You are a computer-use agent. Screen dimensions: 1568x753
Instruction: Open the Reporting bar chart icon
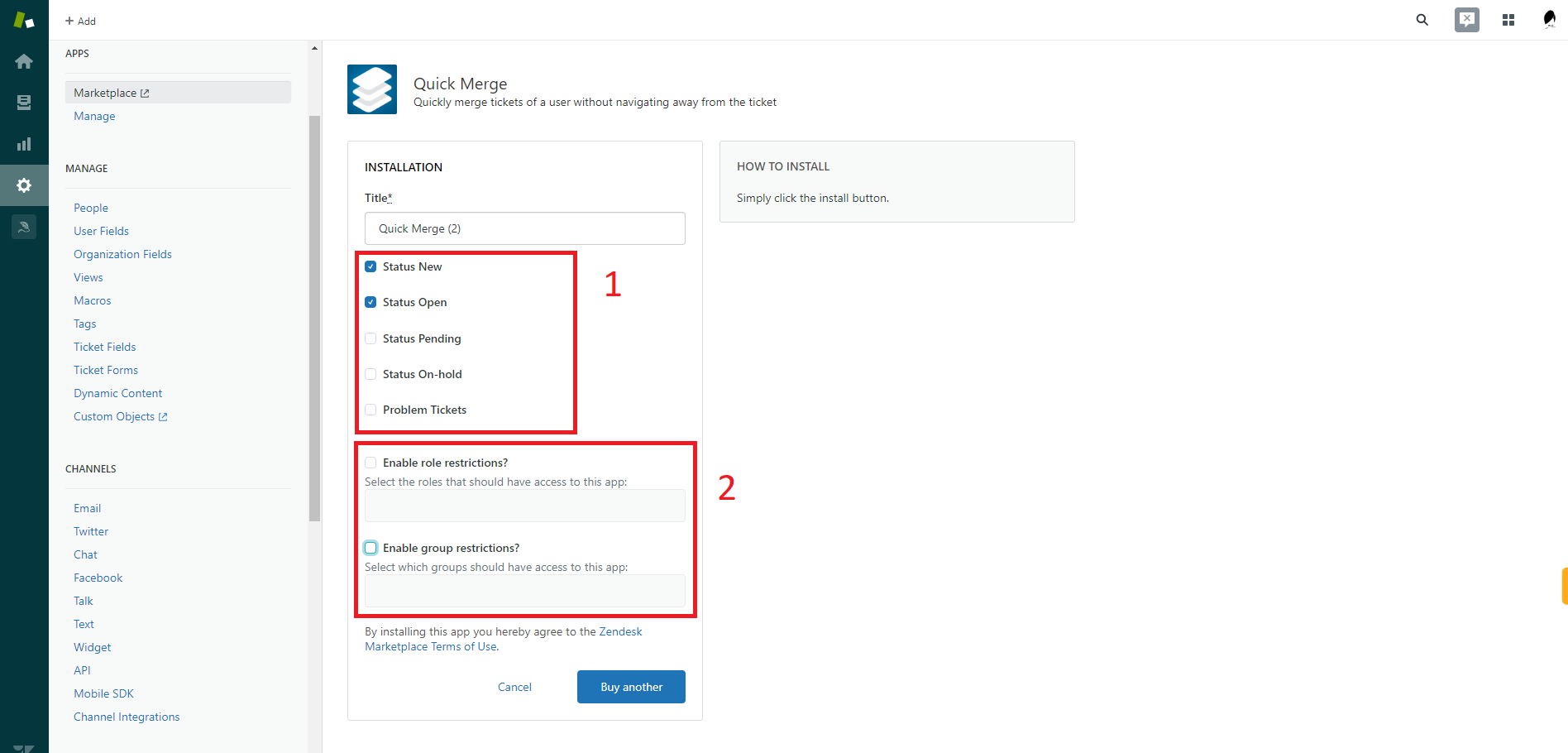click(24, 144)
